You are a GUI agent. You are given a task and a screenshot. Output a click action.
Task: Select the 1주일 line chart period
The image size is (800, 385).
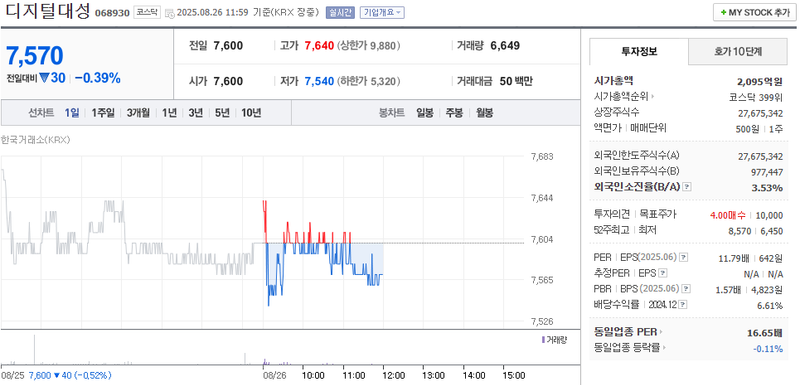tap(103, 113)
